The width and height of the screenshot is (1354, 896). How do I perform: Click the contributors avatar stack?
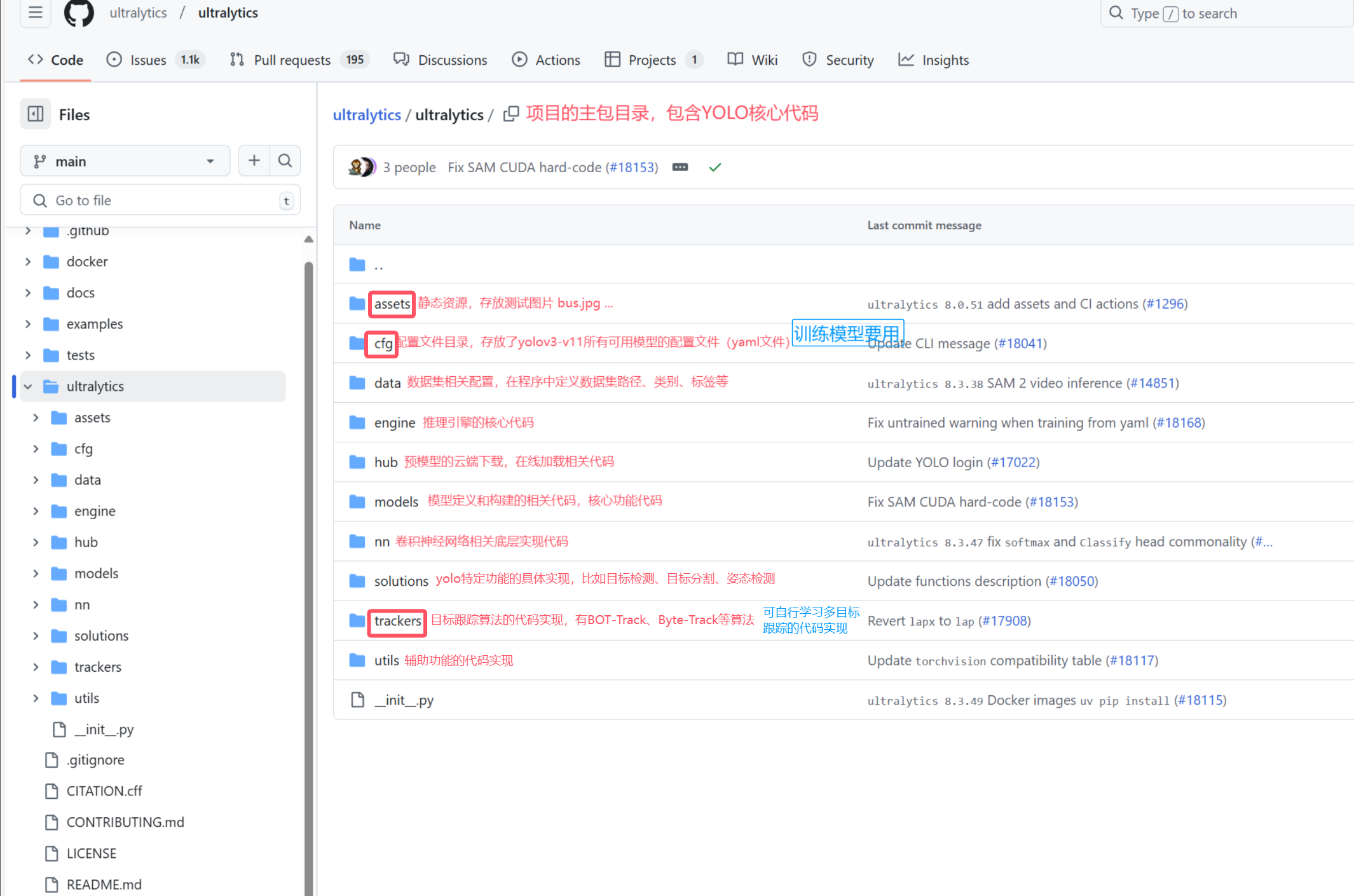tap(362, 167)
